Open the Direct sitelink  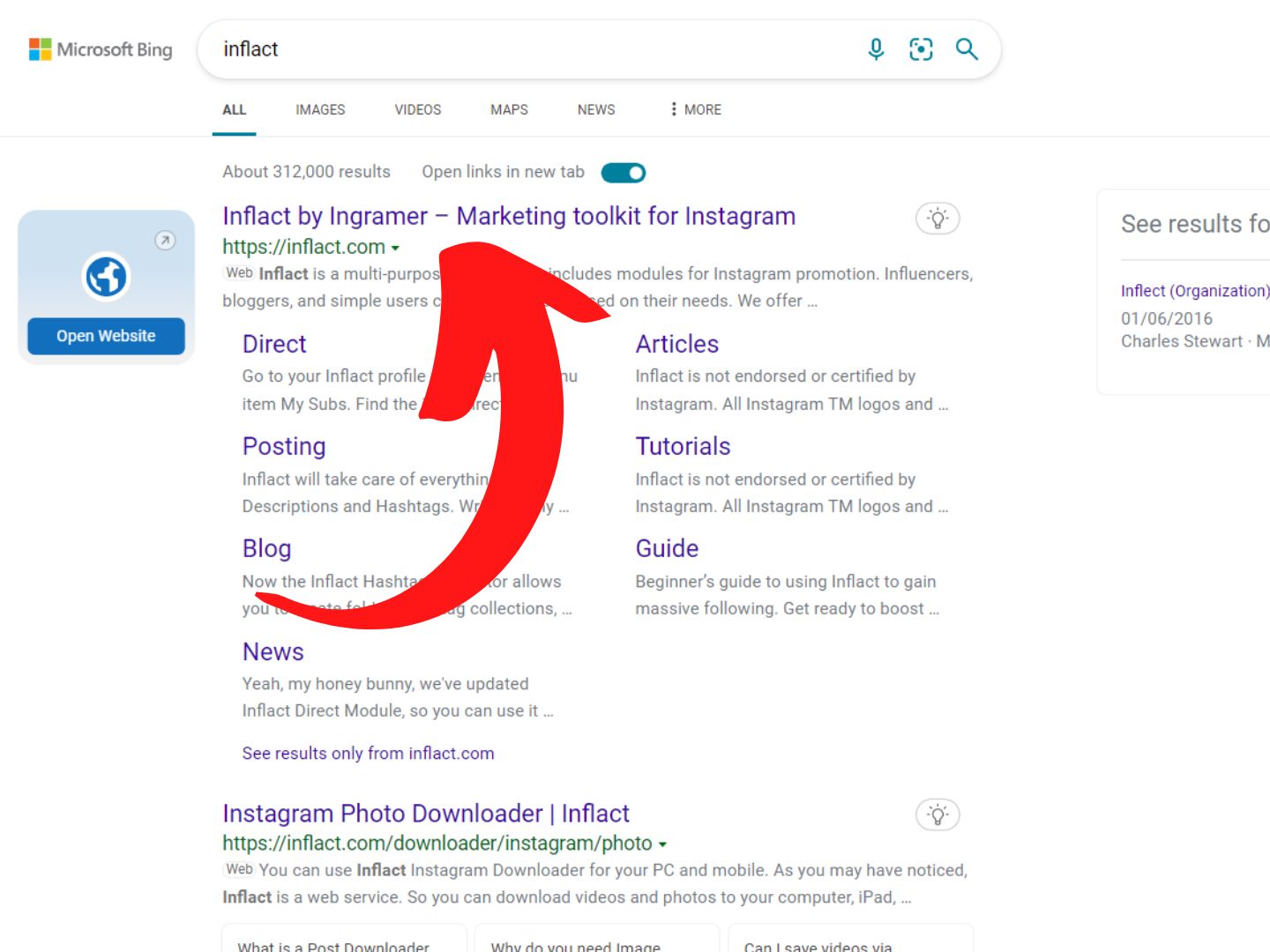pos(274,344)
